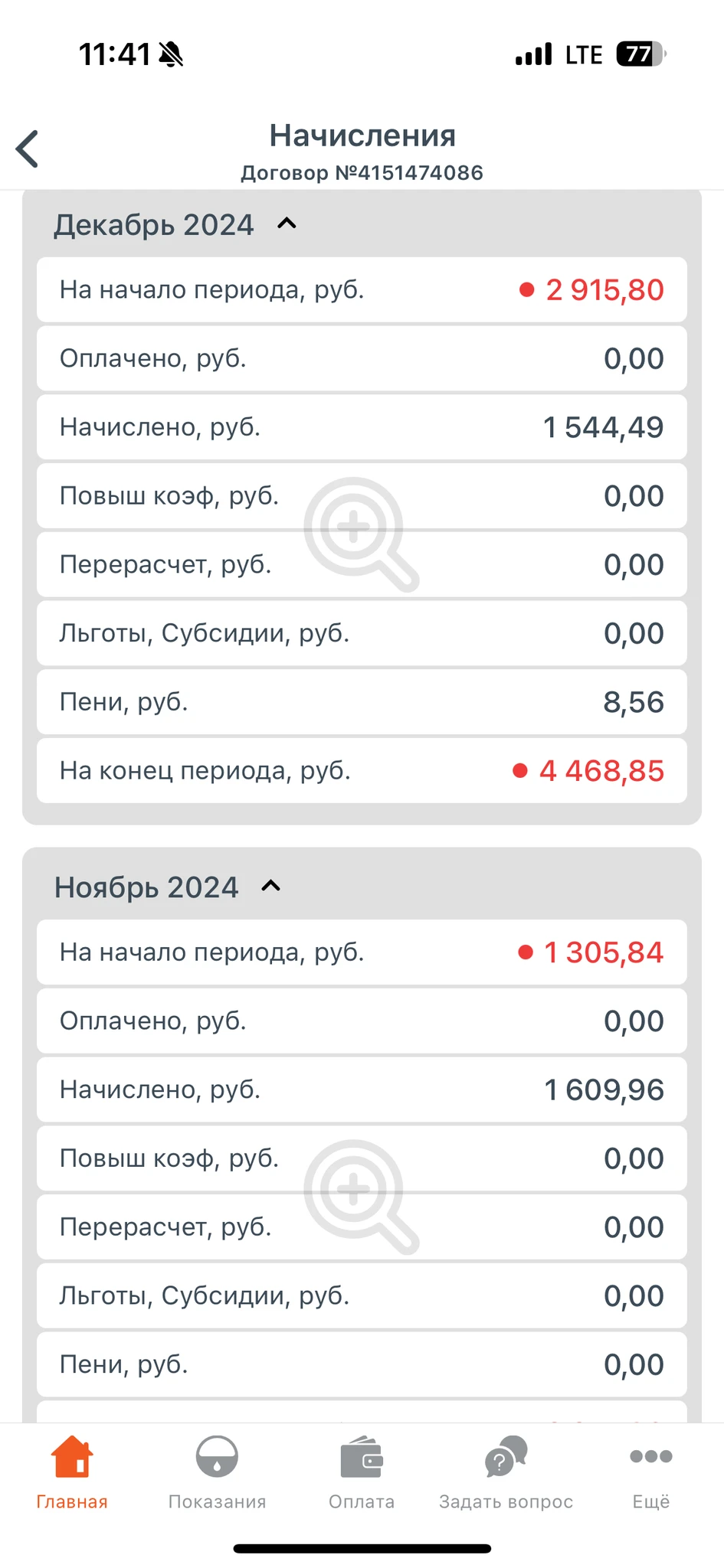
Task: Switch to the Показания tab label
Action: [217, 1502]
